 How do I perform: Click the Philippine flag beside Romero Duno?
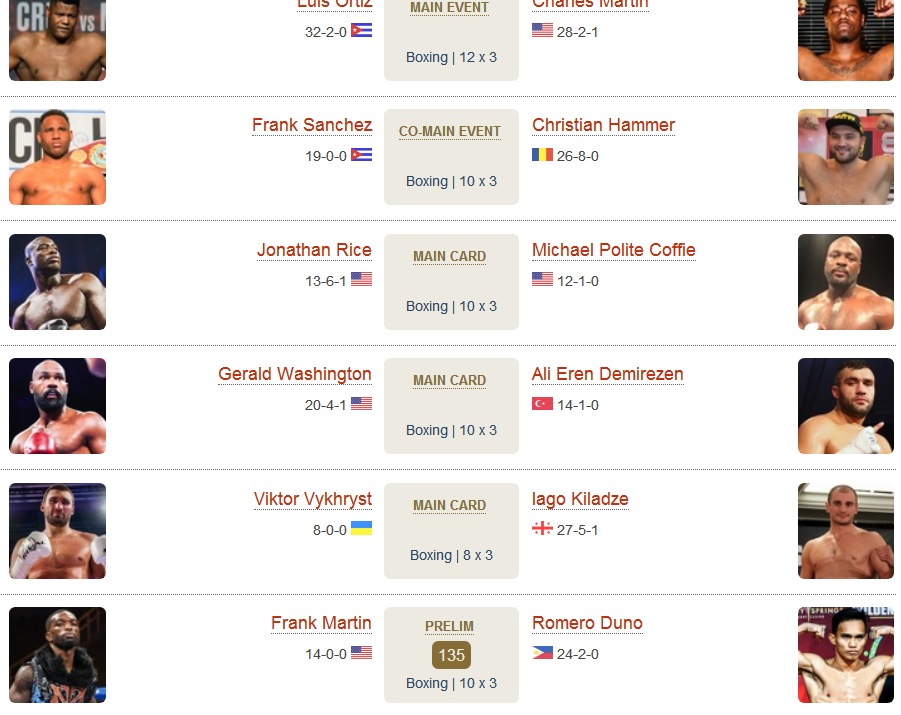tap(542, 653)
